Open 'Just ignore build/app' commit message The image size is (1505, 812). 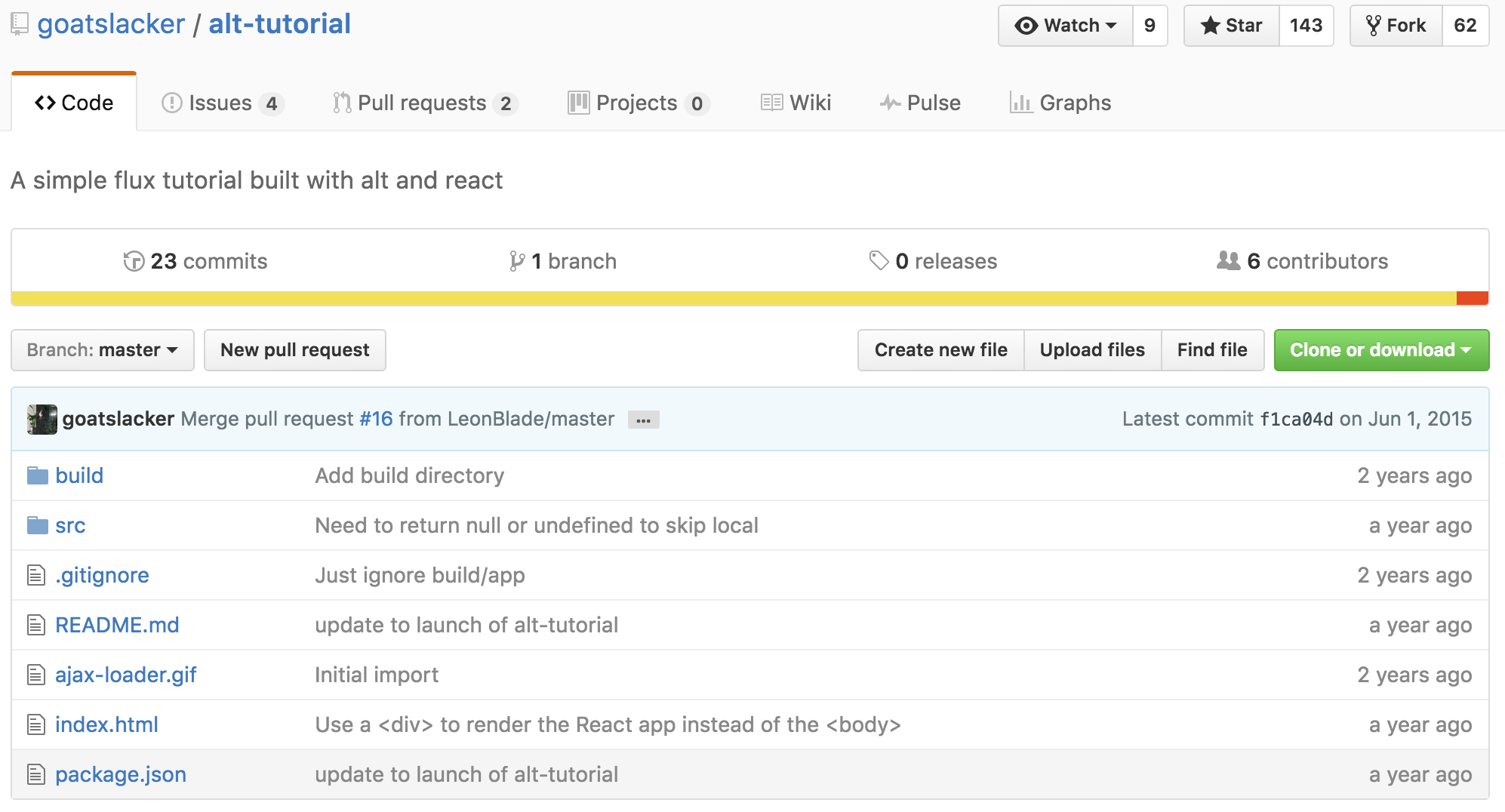coord(420,575)
